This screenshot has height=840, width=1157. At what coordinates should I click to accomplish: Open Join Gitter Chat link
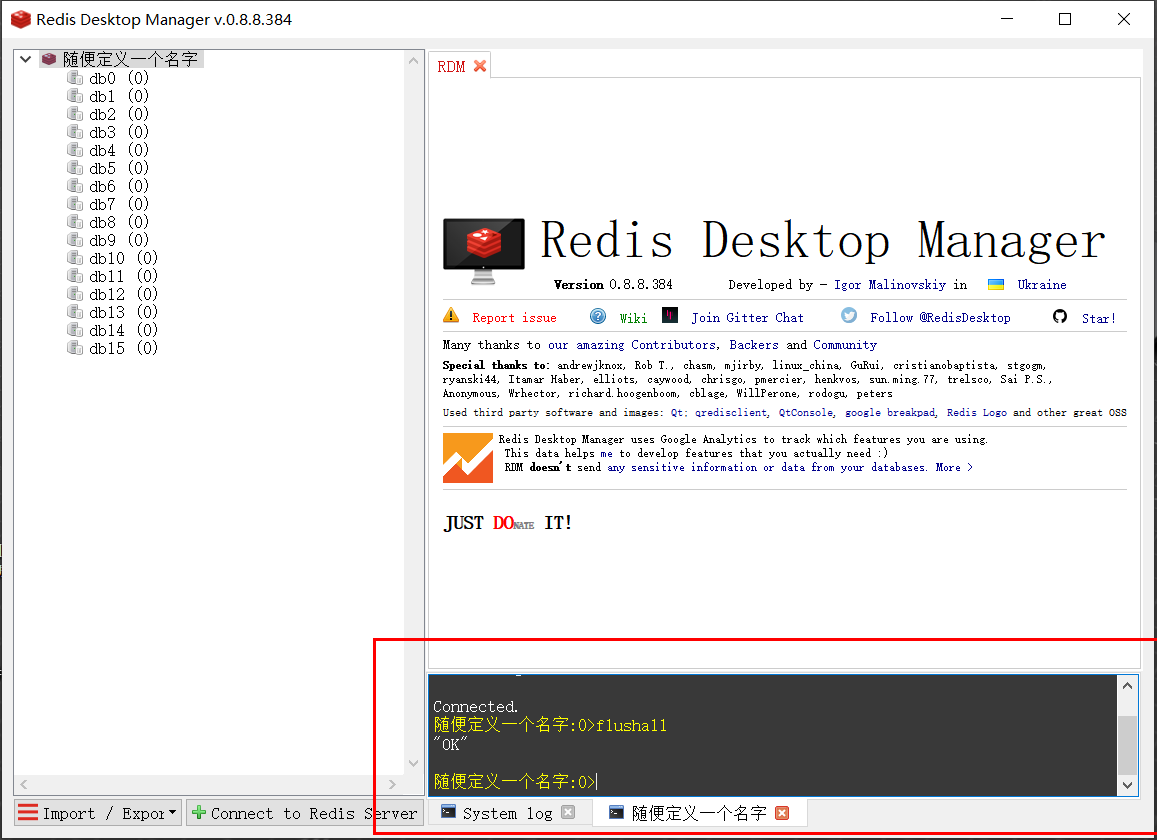point(747,318)
